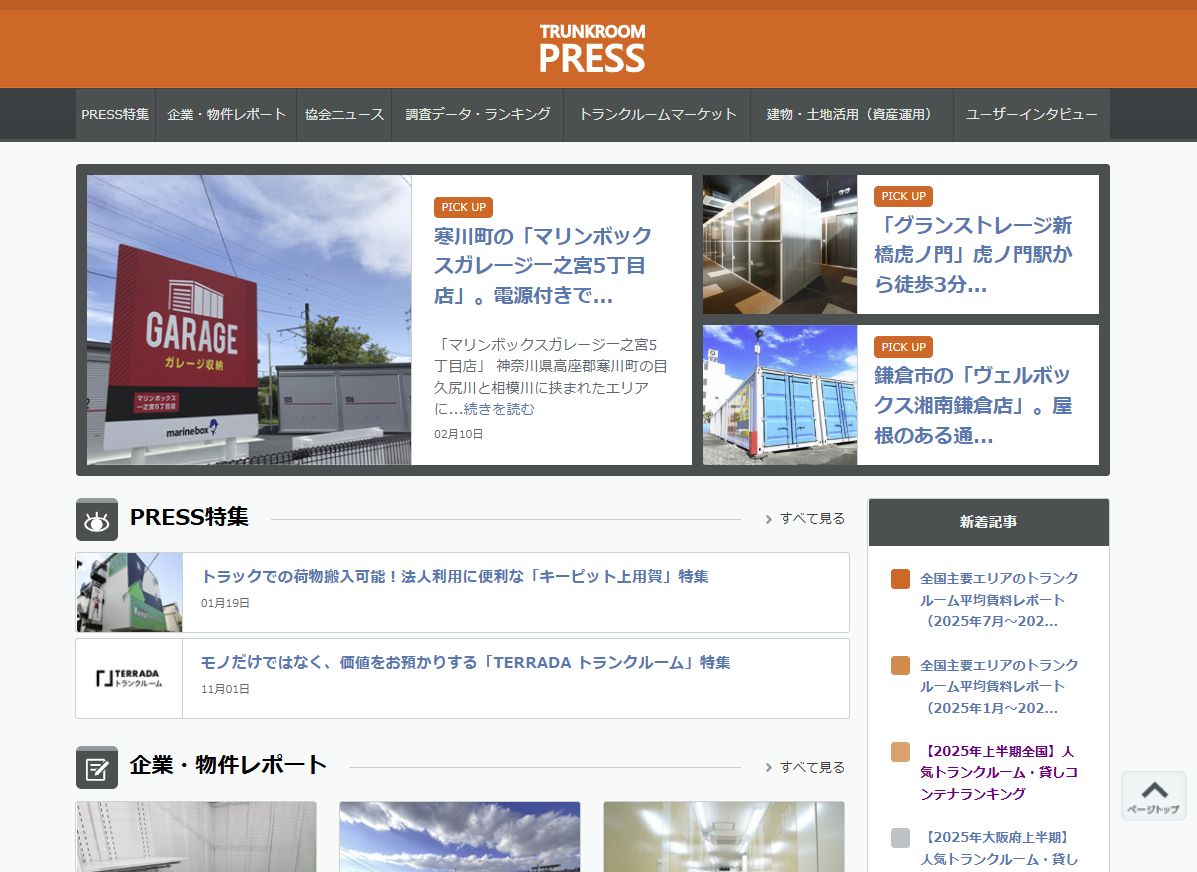Open the 鎌倉市の「ヴェルボックス湘南鎌倉店」 headline

[973, 405]
